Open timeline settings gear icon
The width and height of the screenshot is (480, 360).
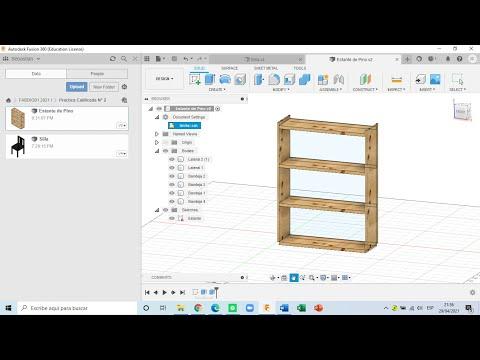(x=472, y=292)
